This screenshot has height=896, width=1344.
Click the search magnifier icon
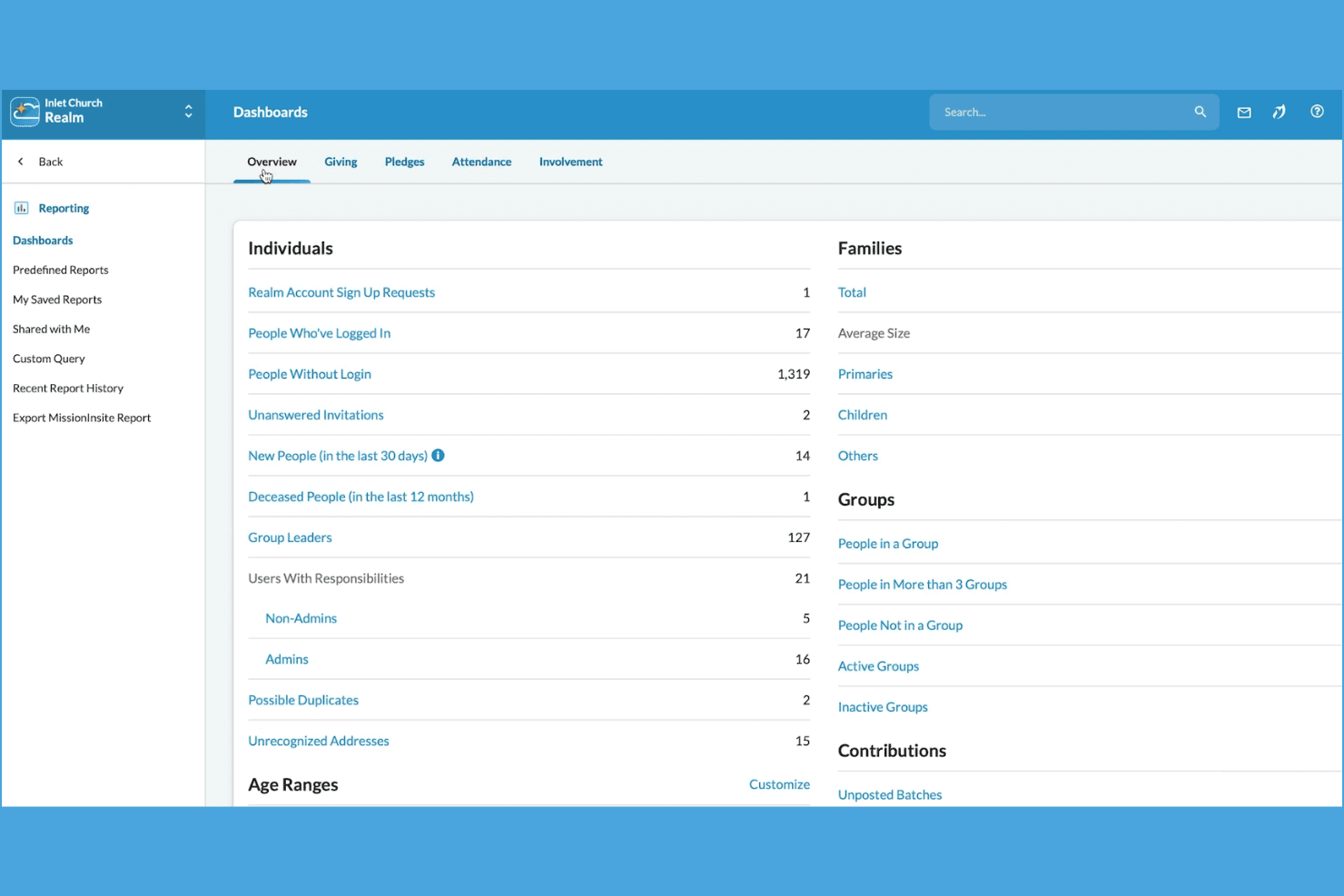tap(1200, 112)
